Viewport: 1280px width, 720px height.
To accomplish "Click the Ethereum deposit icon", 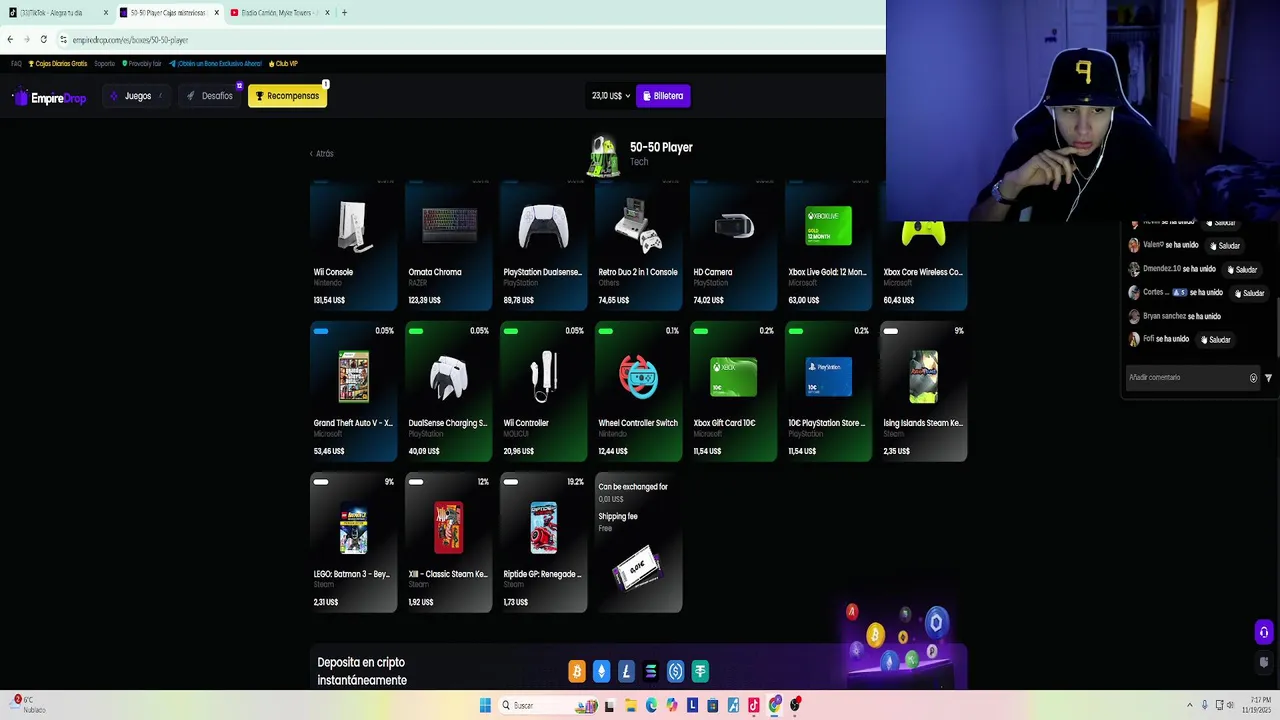I will point(601,672).
